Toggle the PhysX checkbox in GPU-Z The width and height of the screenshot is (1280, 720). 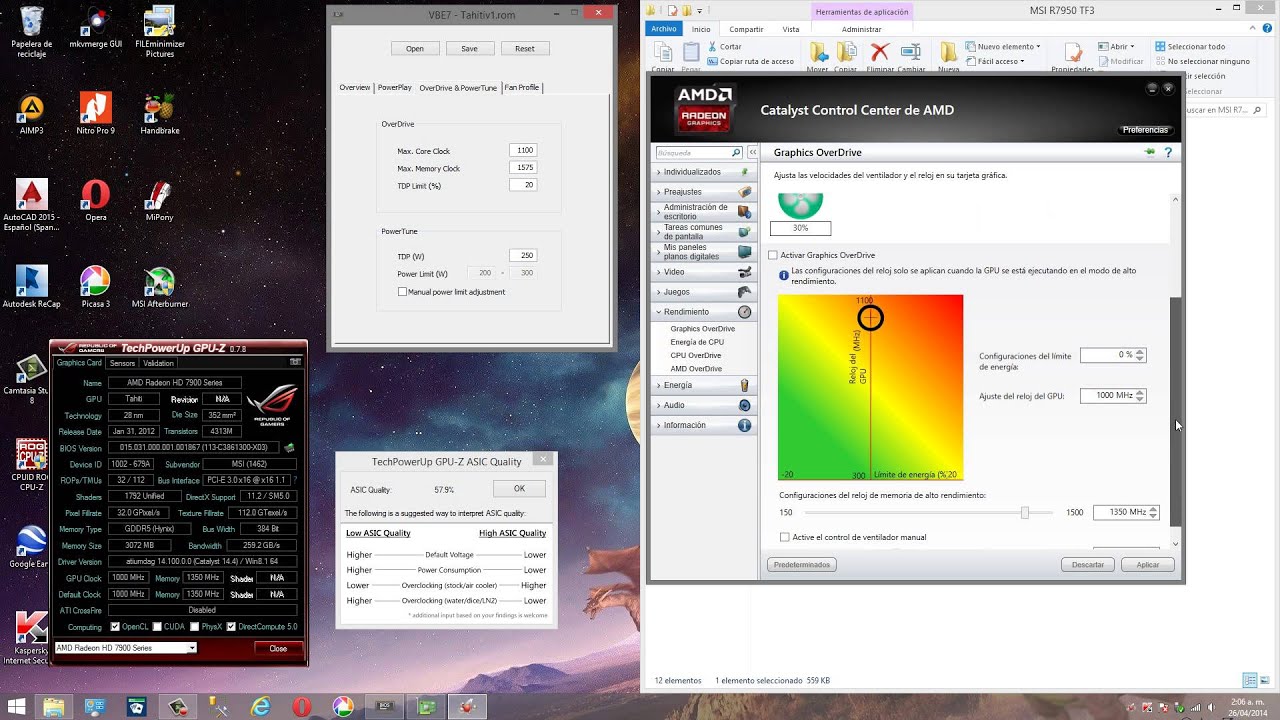193,627
